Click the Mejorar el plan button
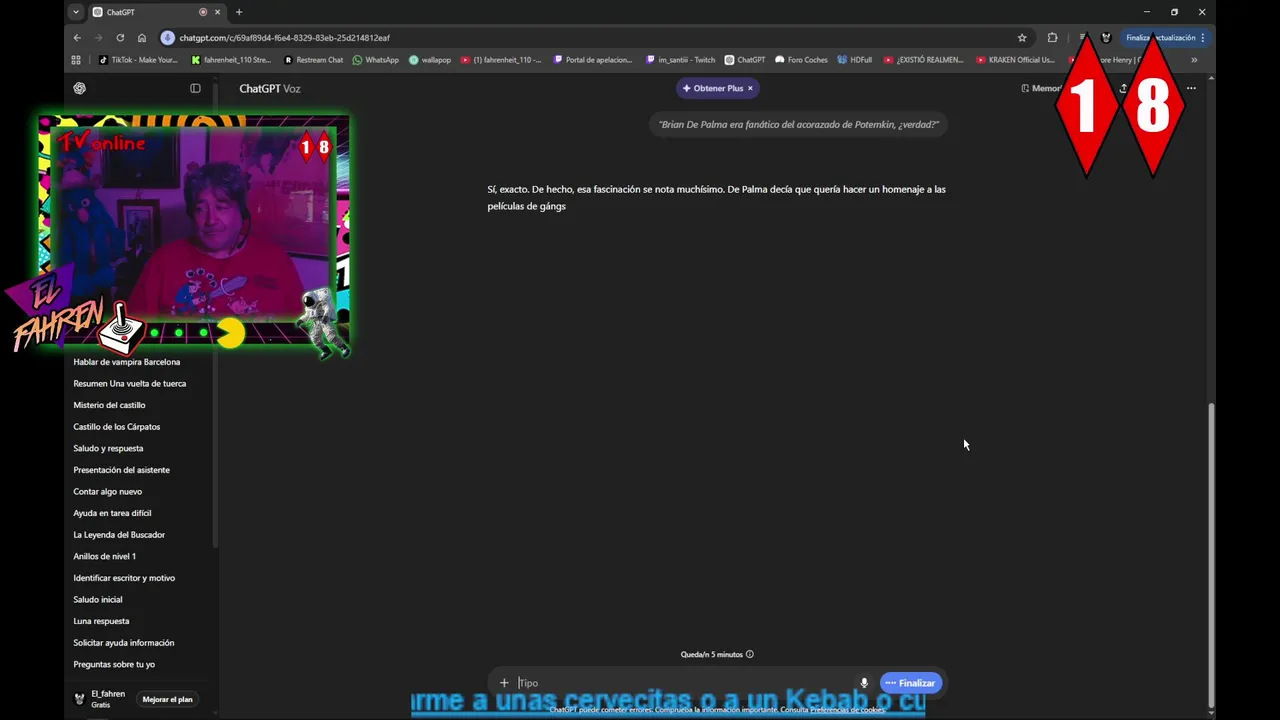This screenshot has height=720, width=1280. click(167, 699)
